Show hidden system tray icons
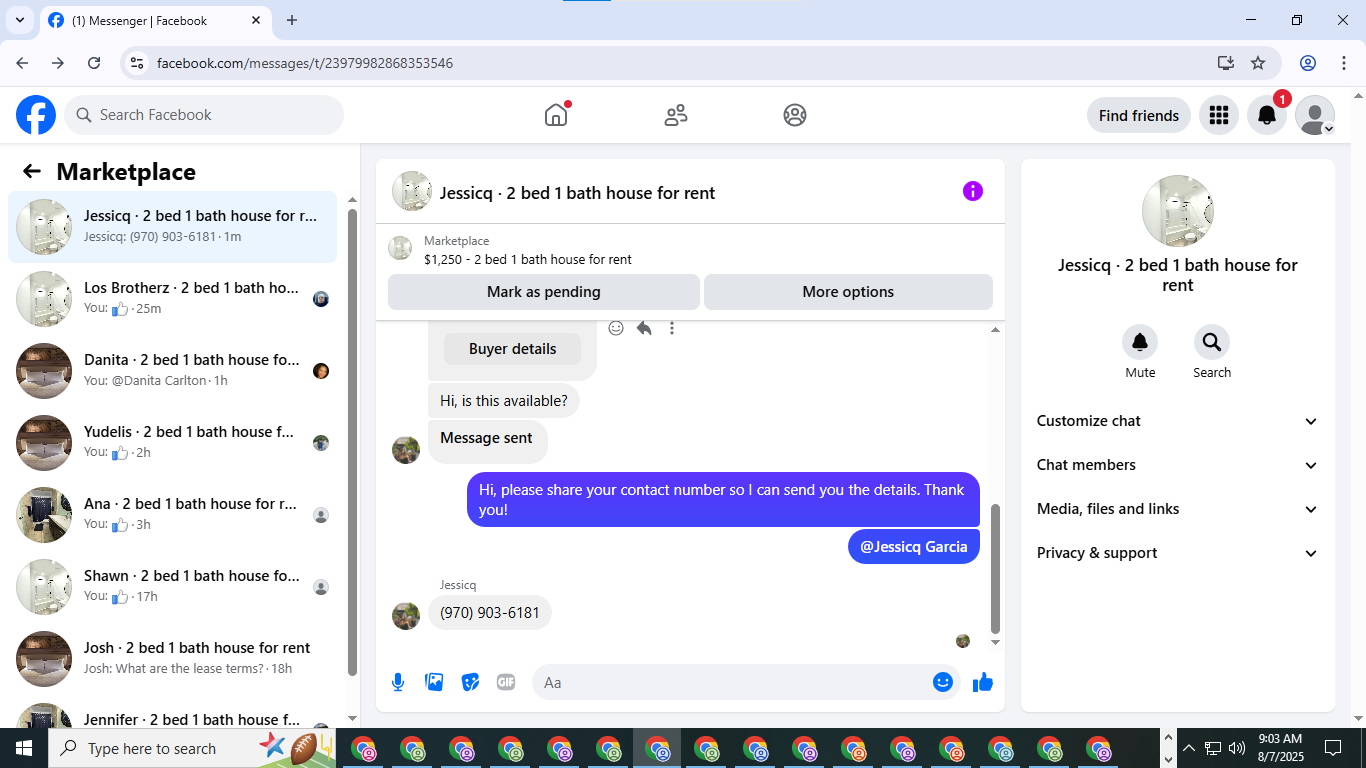The height and width of the screenshot is (768, 1366). [x=1189, y=748]
